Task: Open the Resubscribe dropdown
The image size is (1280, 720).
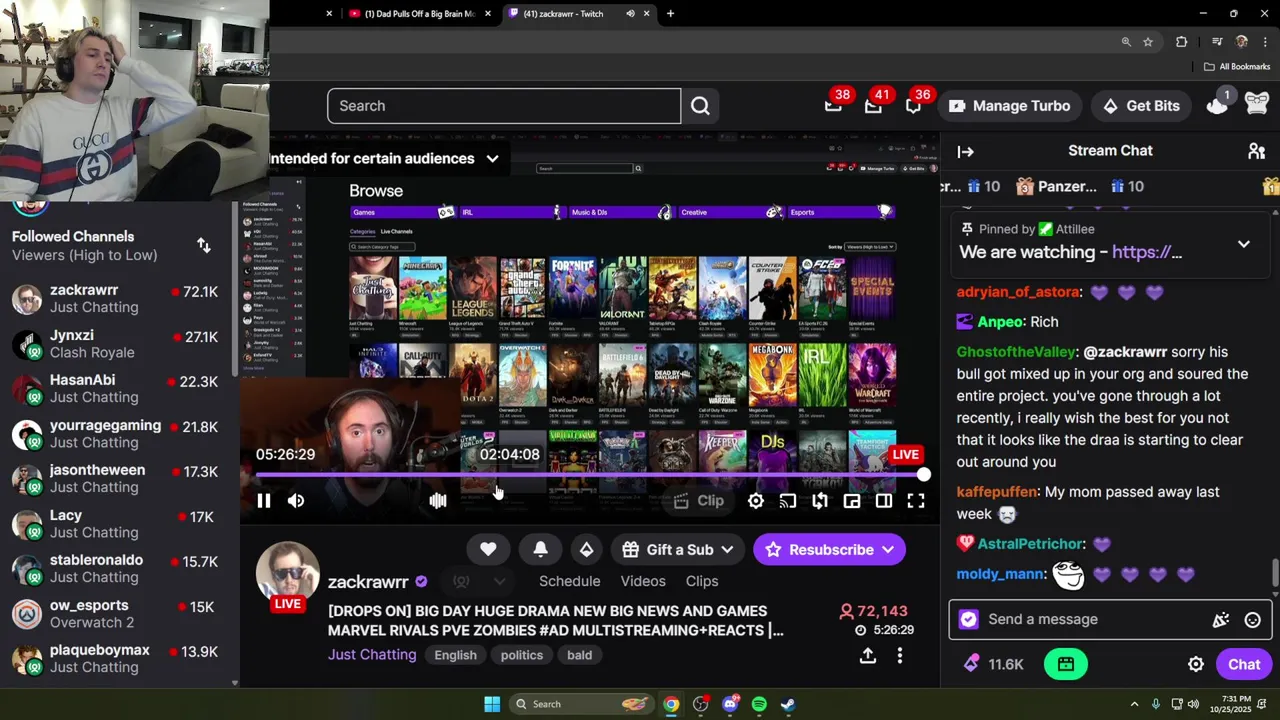Action: [829, 549]
